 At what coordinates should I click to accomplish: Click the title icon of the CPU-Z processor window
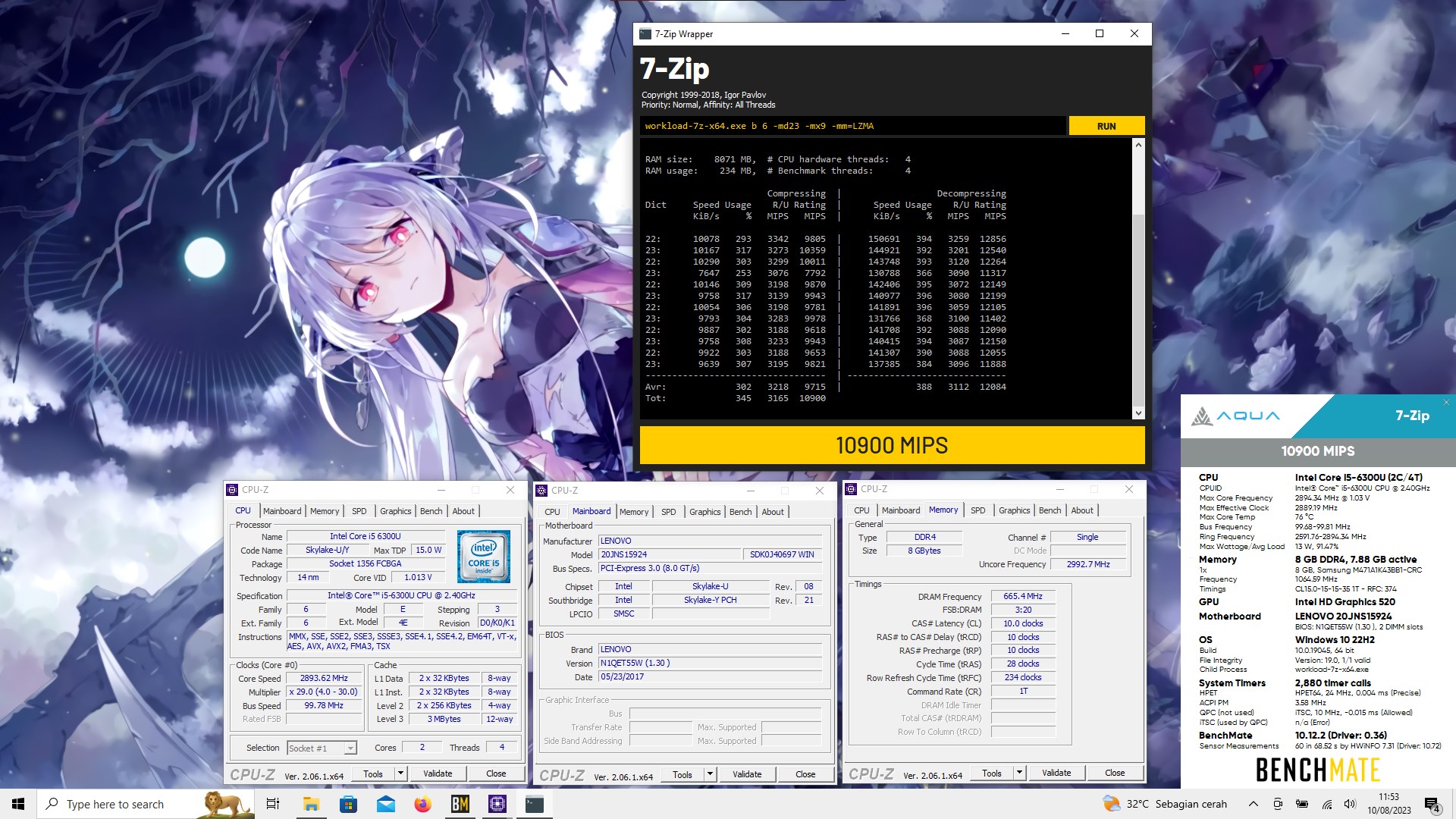point(232,490)
